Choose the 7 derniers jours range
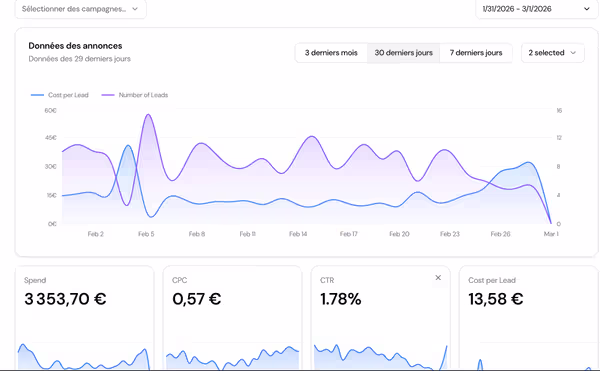The width and height of the screenshot is (600, 371). (x=476, y=53)
